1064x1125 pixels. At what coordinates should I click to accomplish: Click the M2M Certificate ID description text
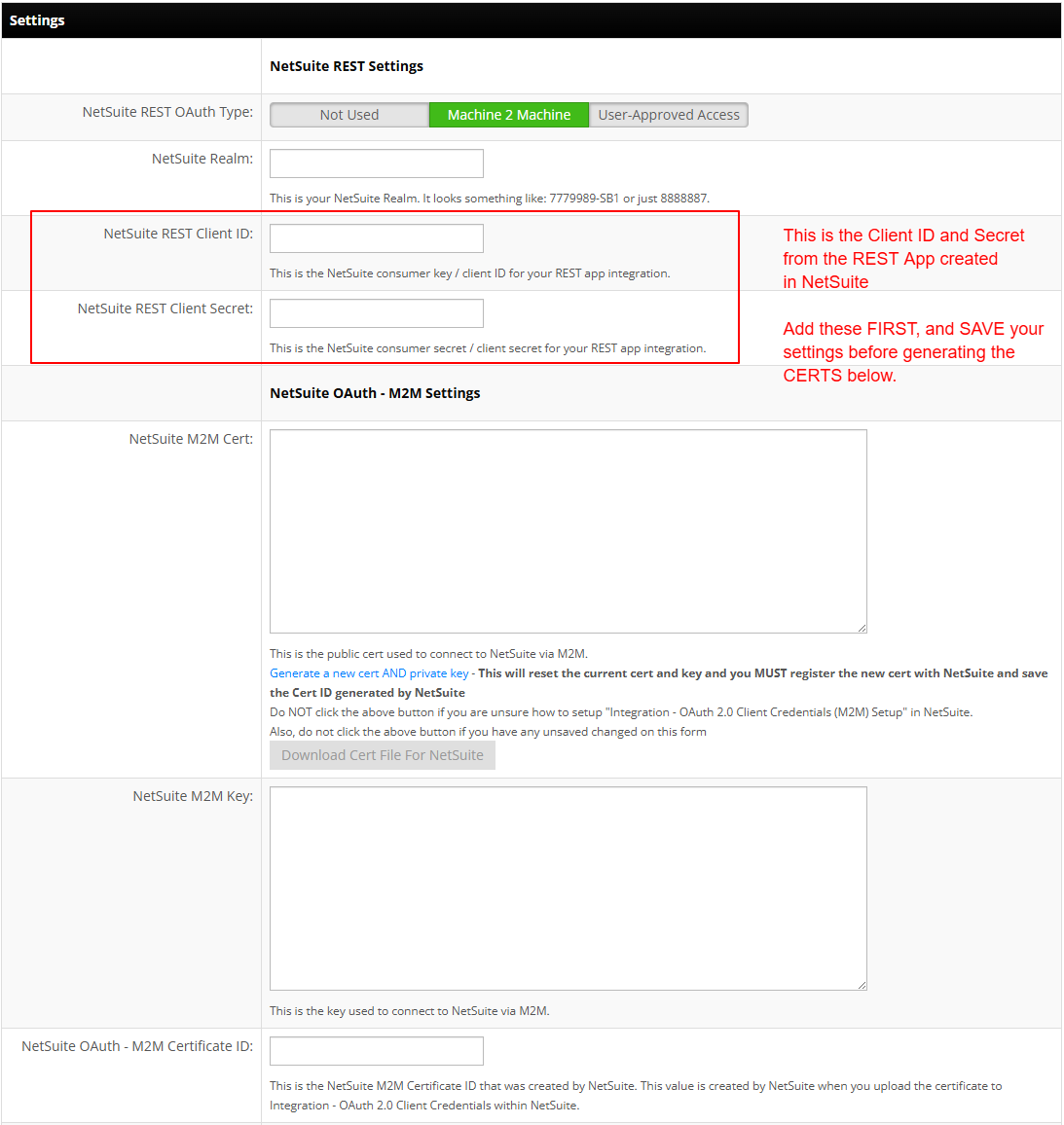[x=636, y=1096]
